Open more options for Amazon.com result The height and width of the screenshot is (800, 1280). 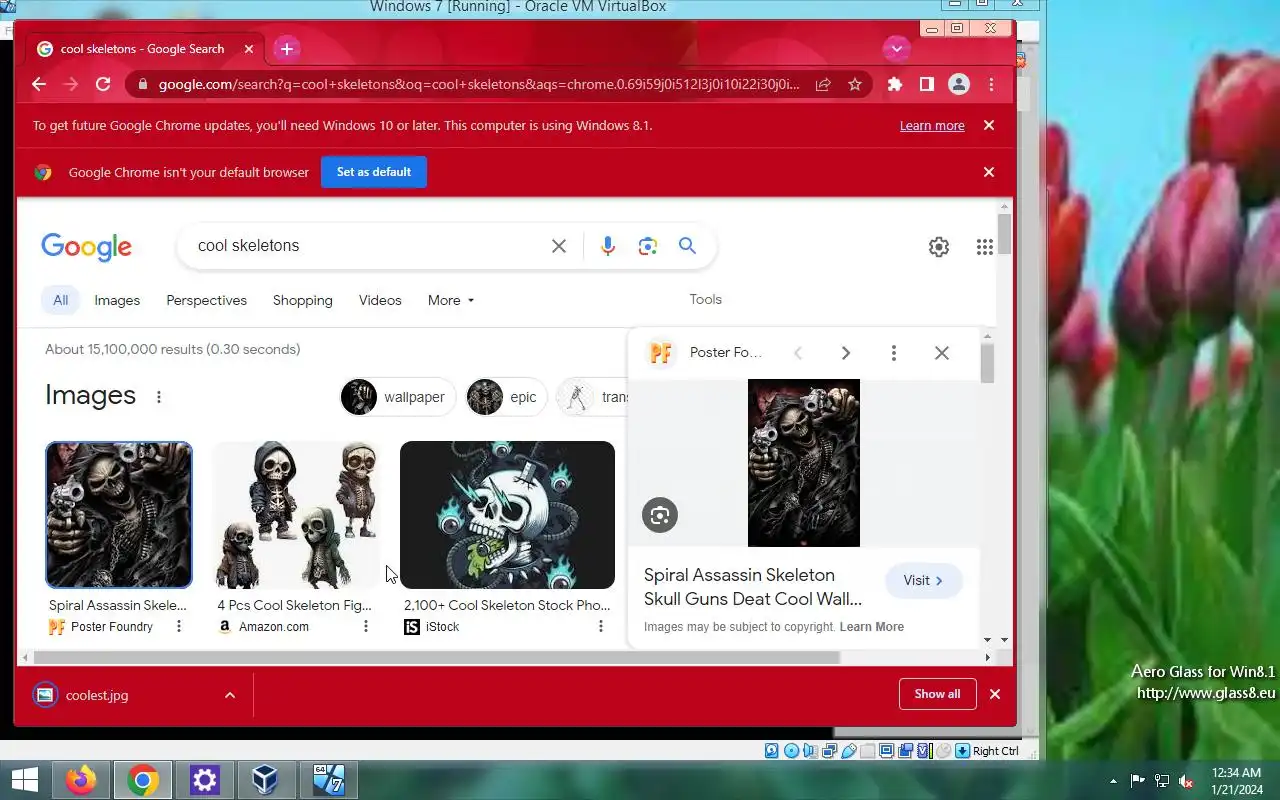pos(366,627)
